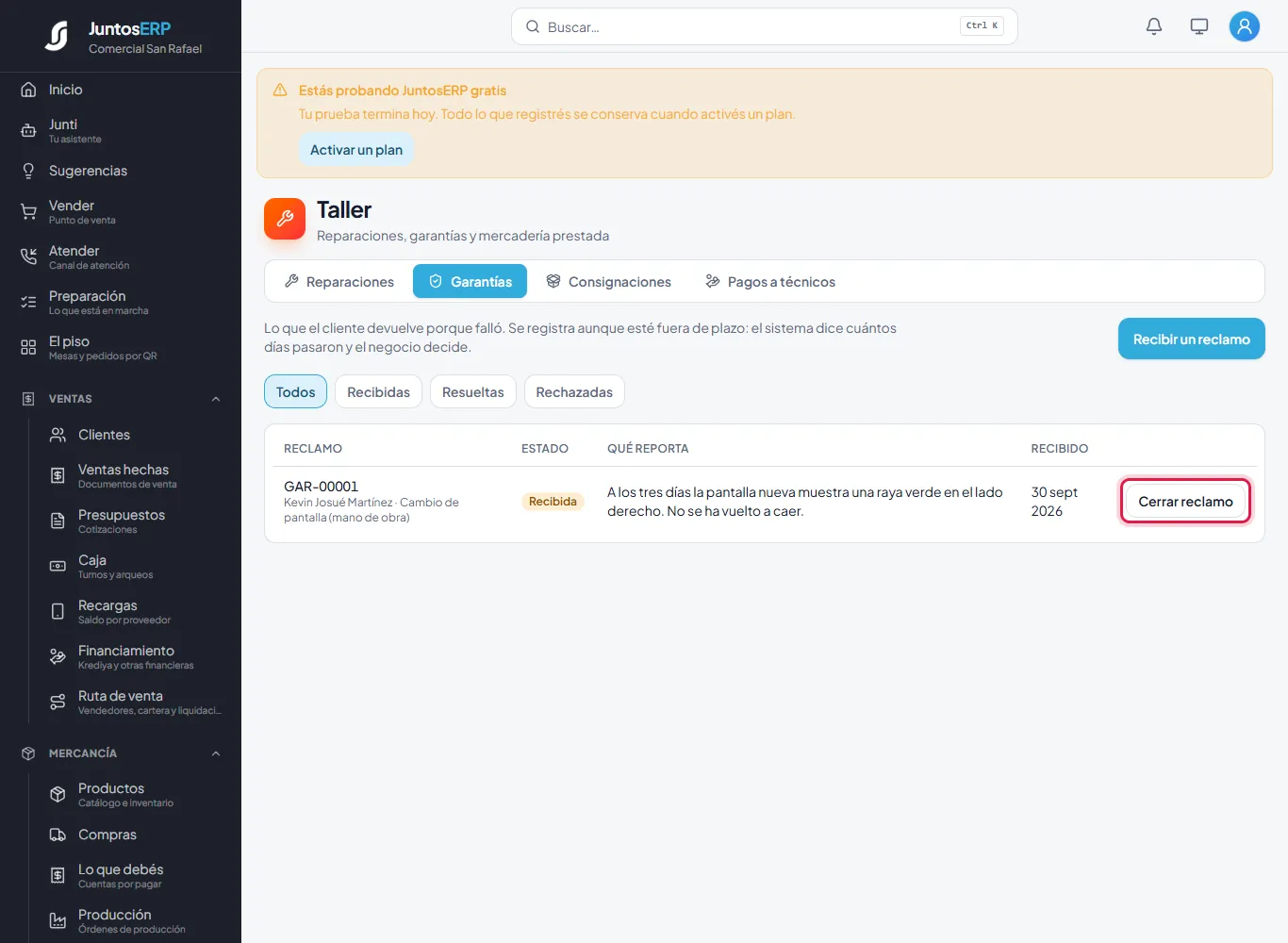The width and height of the screenshot is (1288, 943).
Task: Click the monitor display icon in the header
Action: click(1199, 26)
